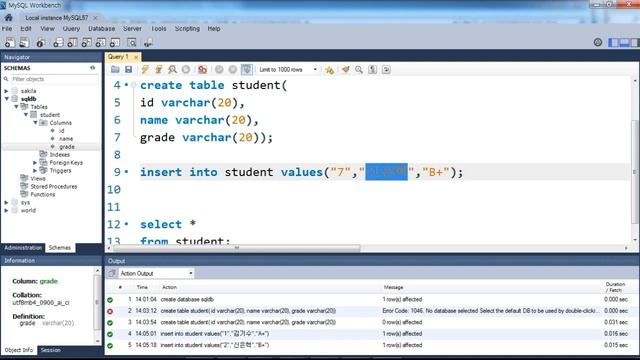The width and height of the screenshot is (640, 360).
Task: Collapse the Tables node
Action: (16, 107)
